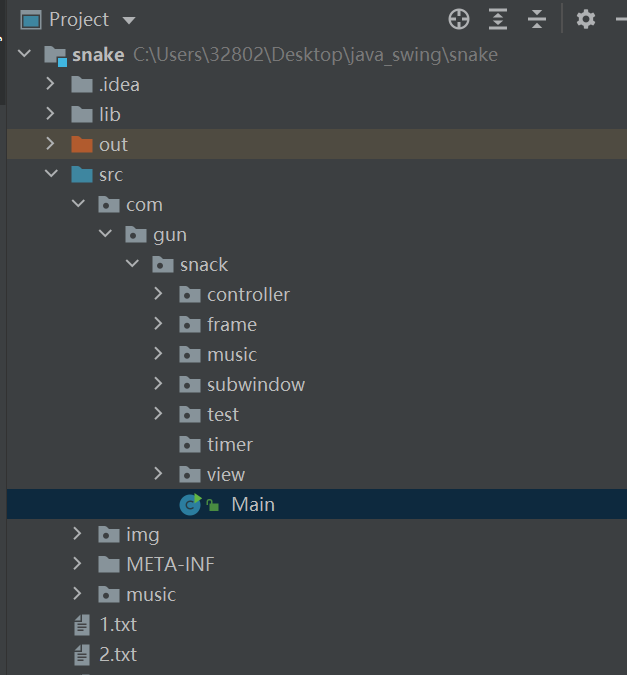
Task: Open the Project panel settings gear
Action: [586, 19]
